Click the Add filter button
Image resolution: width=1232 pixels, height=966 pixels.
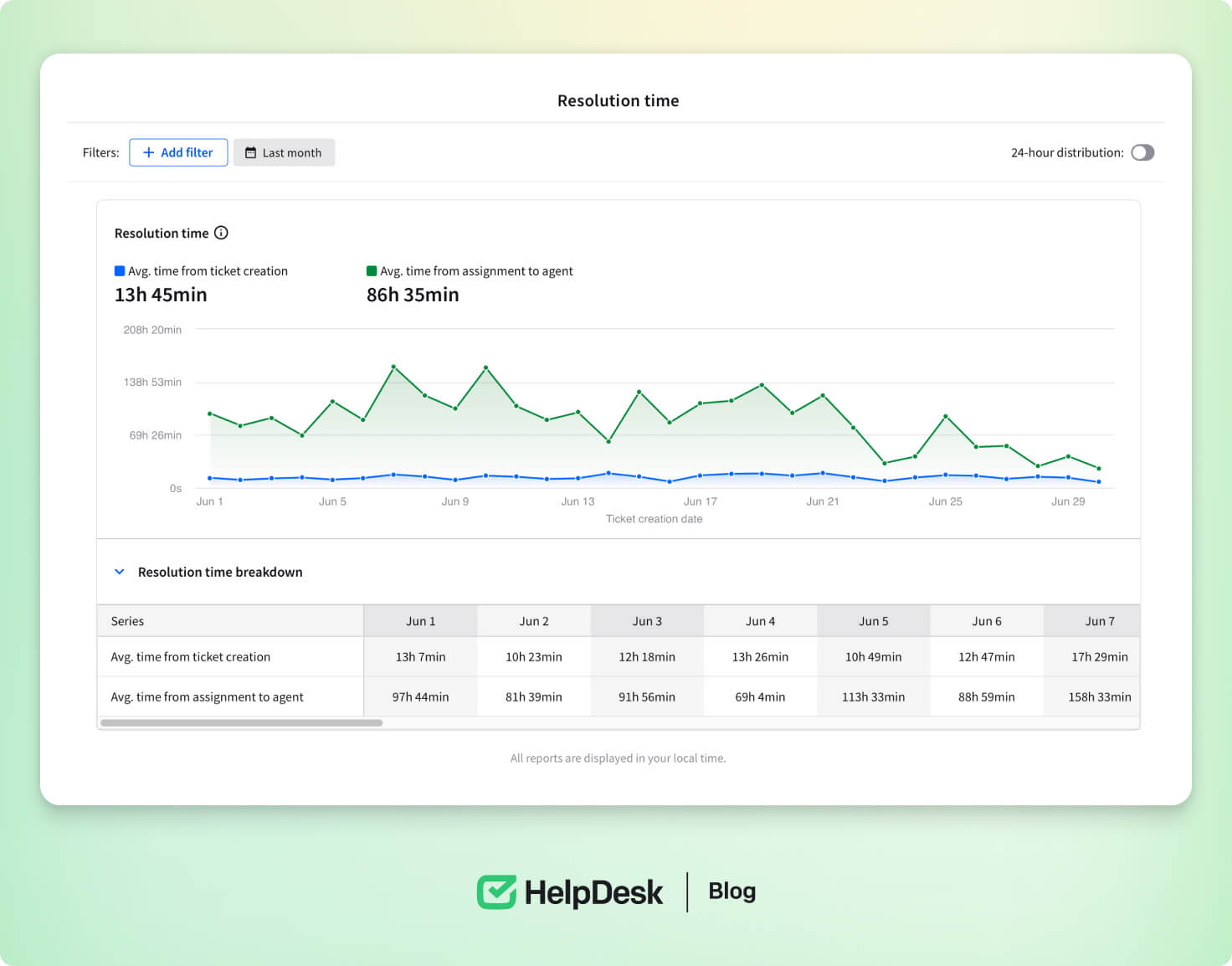click(x=178, y=152)
